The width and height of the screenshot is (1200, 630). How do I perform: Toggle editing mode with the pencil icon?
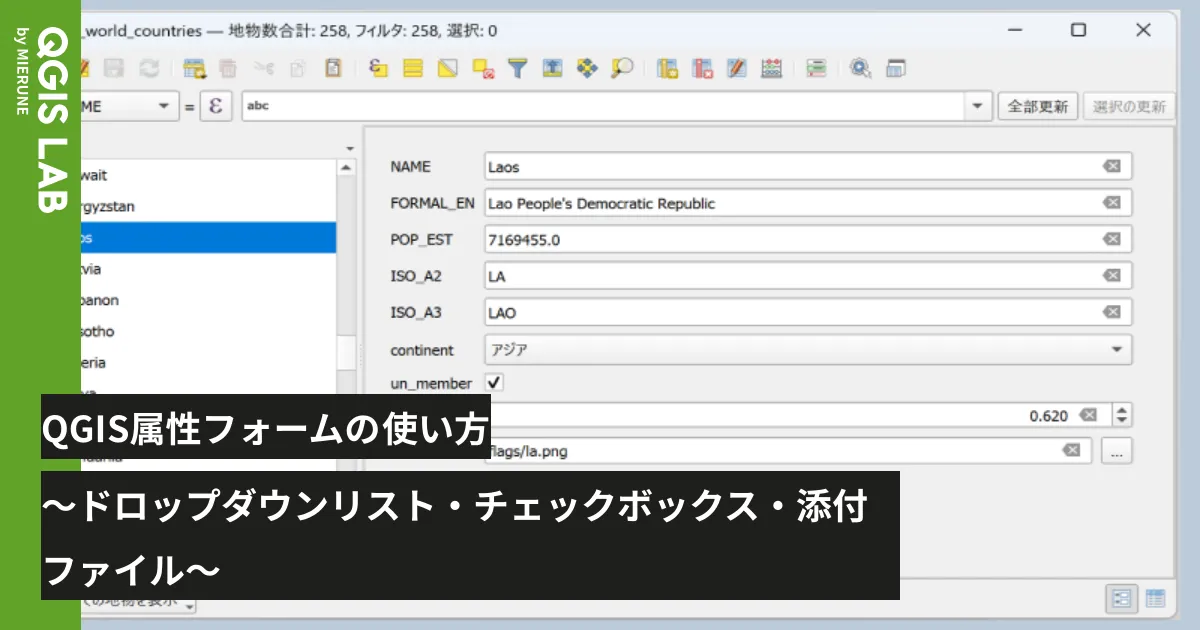pos(85,67)
